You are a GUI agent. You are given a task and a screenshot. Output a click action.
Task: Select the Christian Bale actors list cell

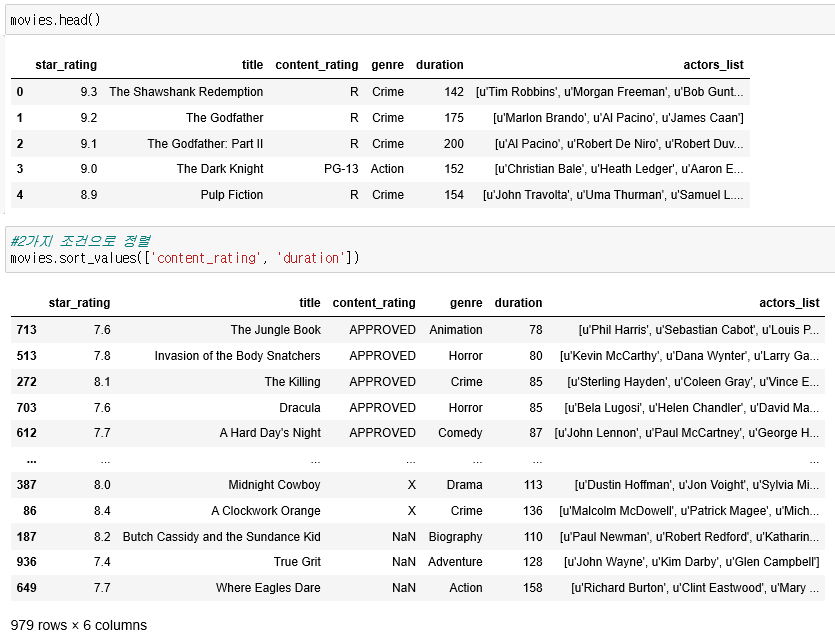pos(619,169)
